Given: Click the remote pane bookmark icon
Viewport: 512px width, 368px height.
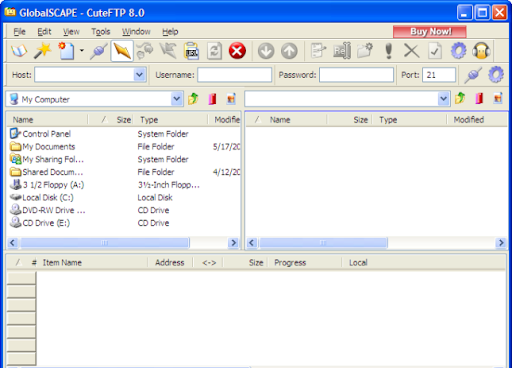Looking at the screenshot, I should [479, 99].
